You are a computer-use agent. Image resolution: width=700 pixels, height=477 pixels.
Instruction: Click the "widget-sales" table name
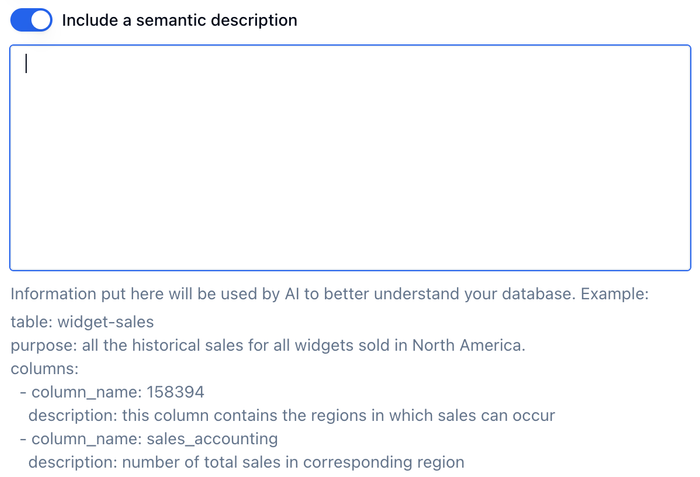tap(106, 321)
